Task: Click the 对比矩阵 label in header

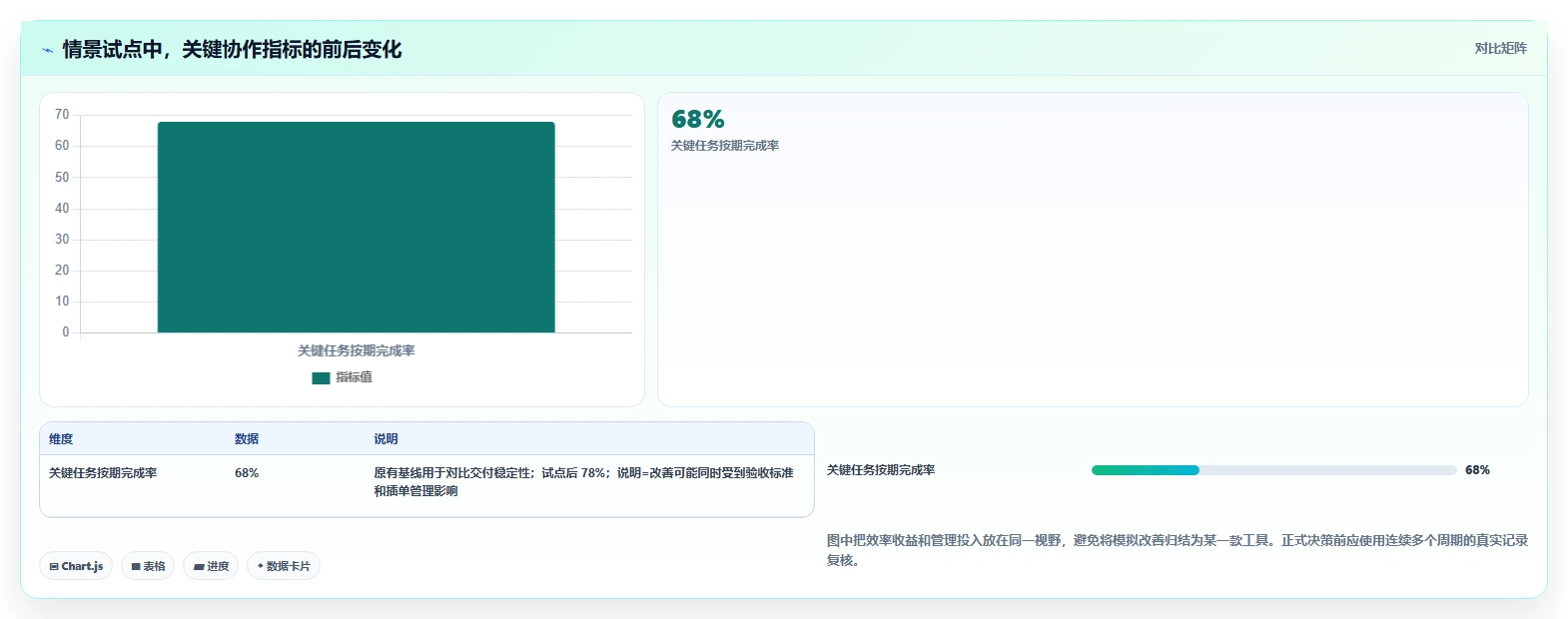Action: (1500, 48)
